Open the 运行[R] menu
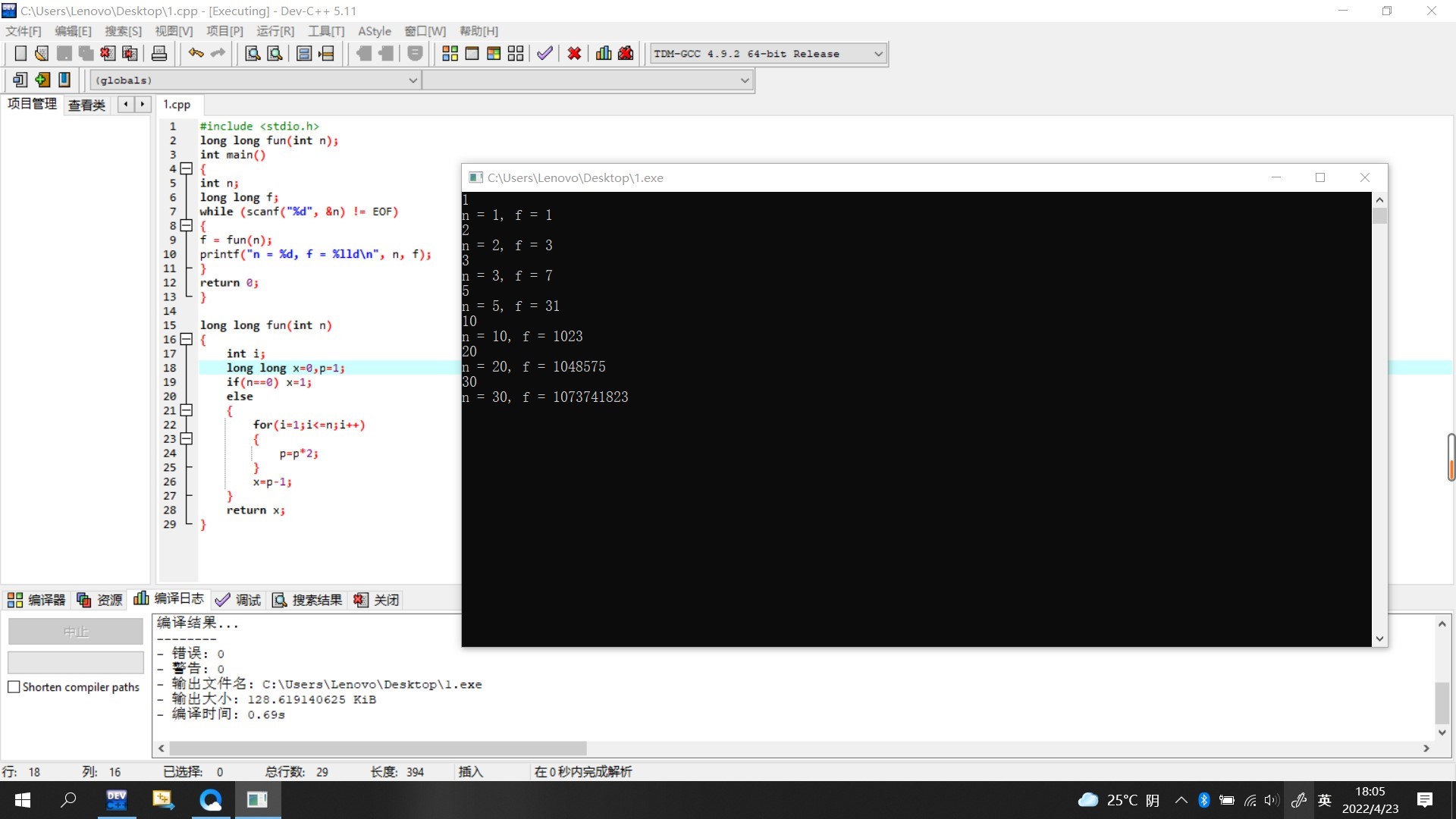This screenshot has height=819, width=1456. click(x=275, y=31)
